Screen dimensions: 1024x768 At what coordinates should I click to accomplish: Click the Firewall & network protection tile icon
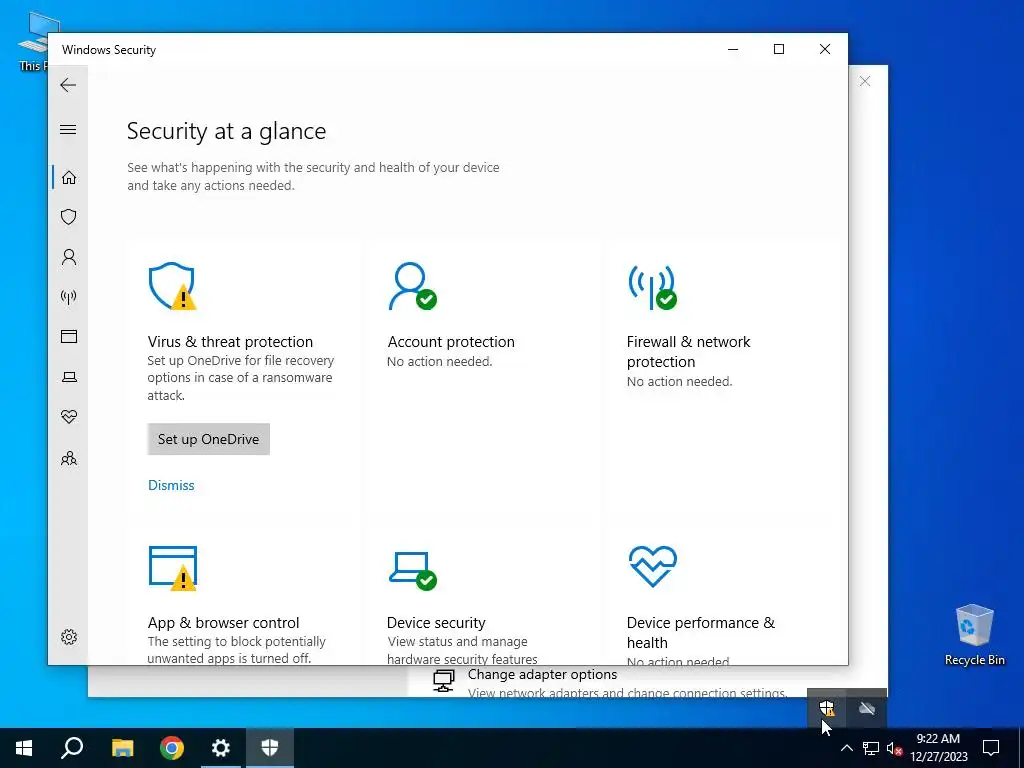(652, 287)
